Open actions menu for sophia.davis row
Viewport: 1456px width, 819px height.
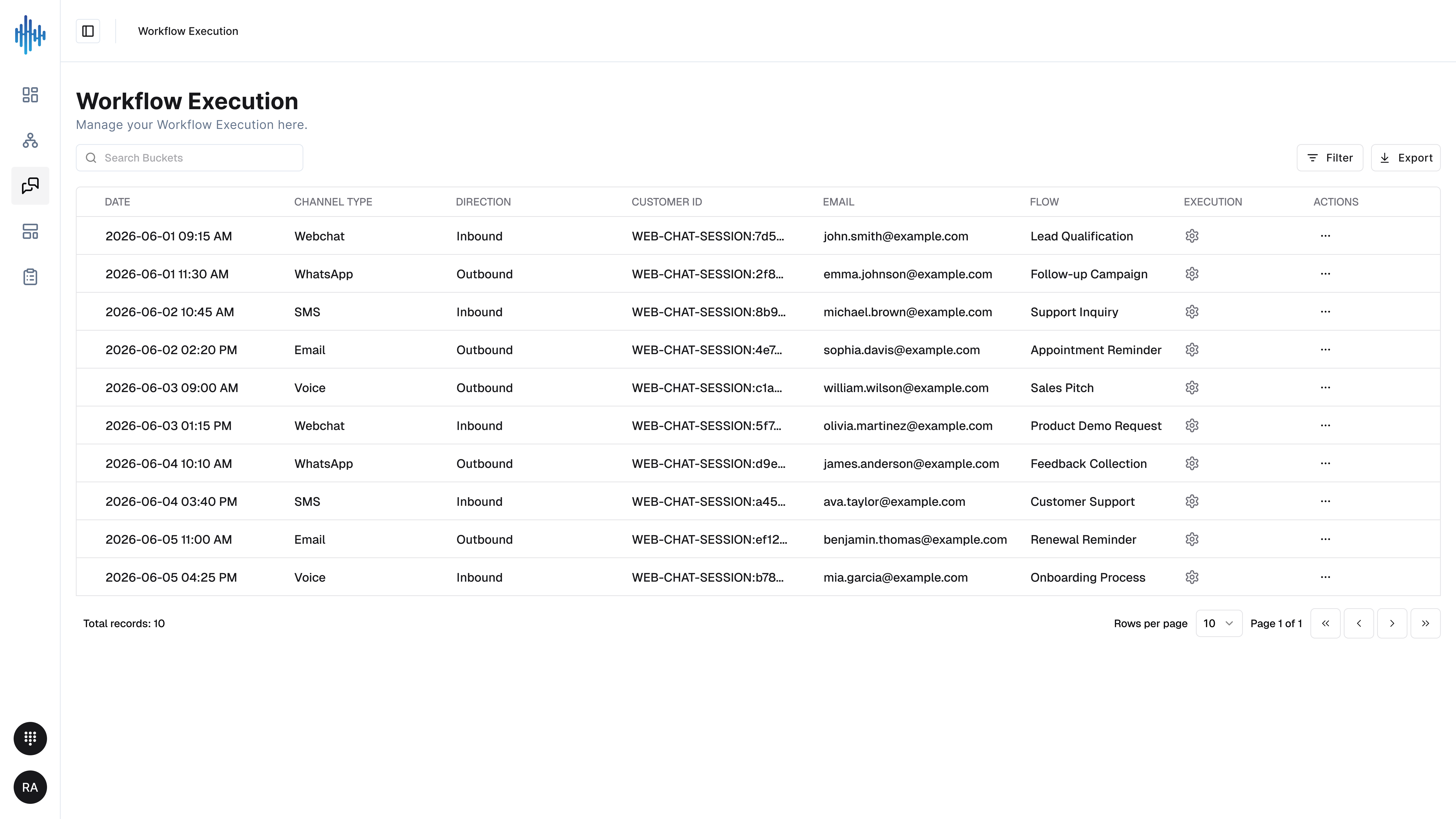[x=1325, y=349]
